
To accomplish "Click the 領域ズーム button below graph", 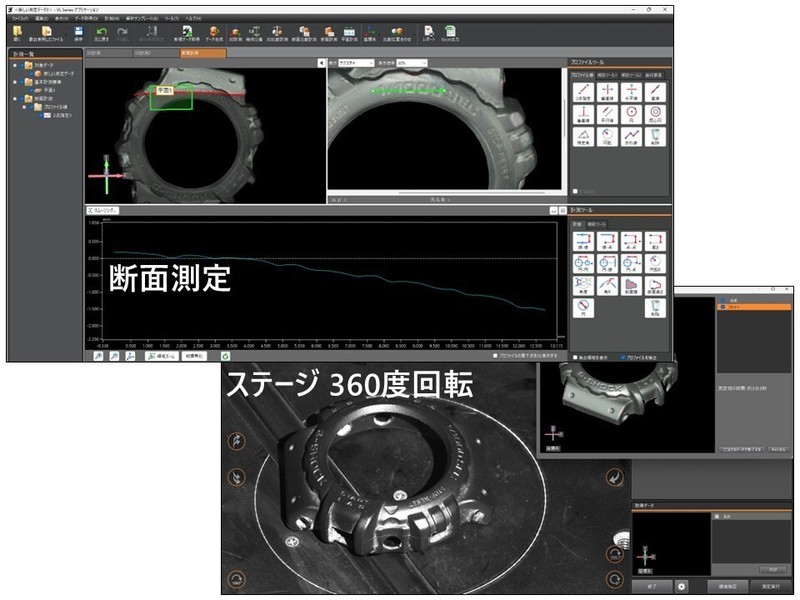I will [161, 356].
